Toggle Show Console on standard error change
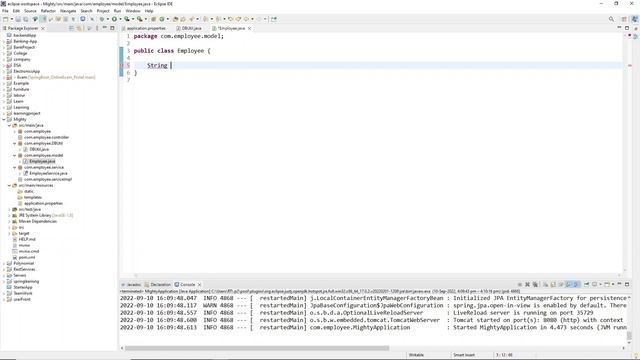Image resolution: width=640 pixels, height=360 pixels. 576,284
